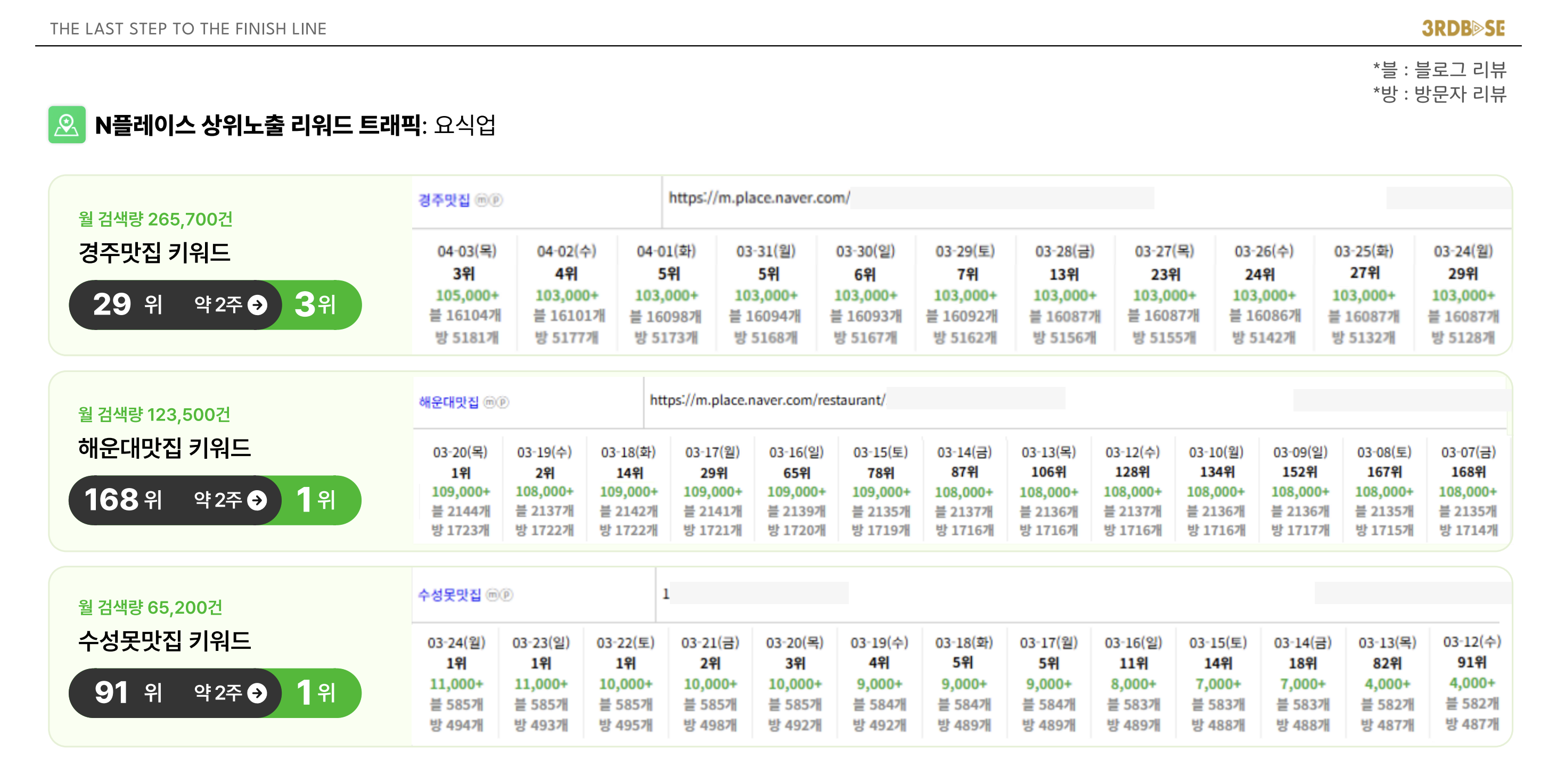Click the 3RDBASE logo in the header

point(1463,28)
